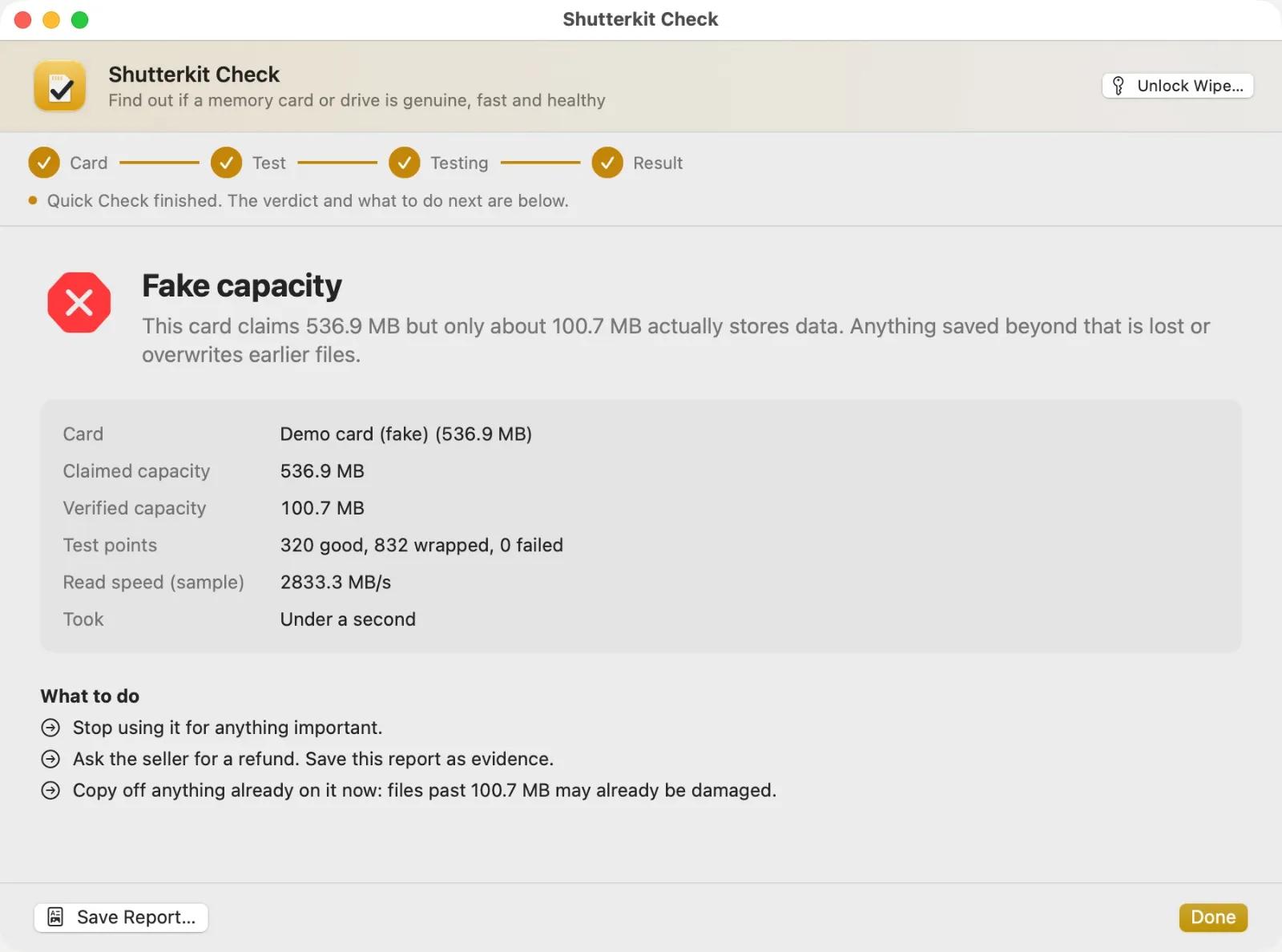Click arrow icon beside Copy off anything
Viewport: 1282px width, 952px height.
[x=50, y=790]
